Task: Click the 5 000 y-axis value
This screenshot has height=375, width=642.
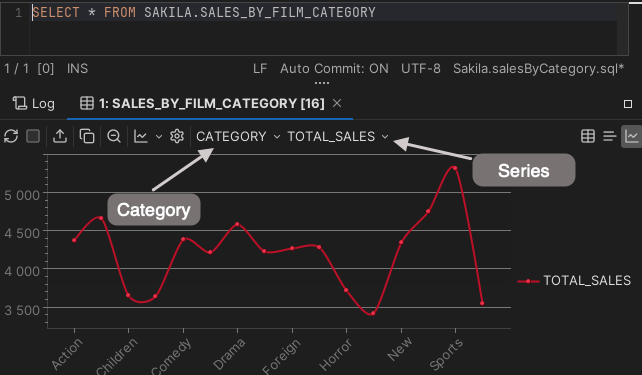Action: (22, 195)
